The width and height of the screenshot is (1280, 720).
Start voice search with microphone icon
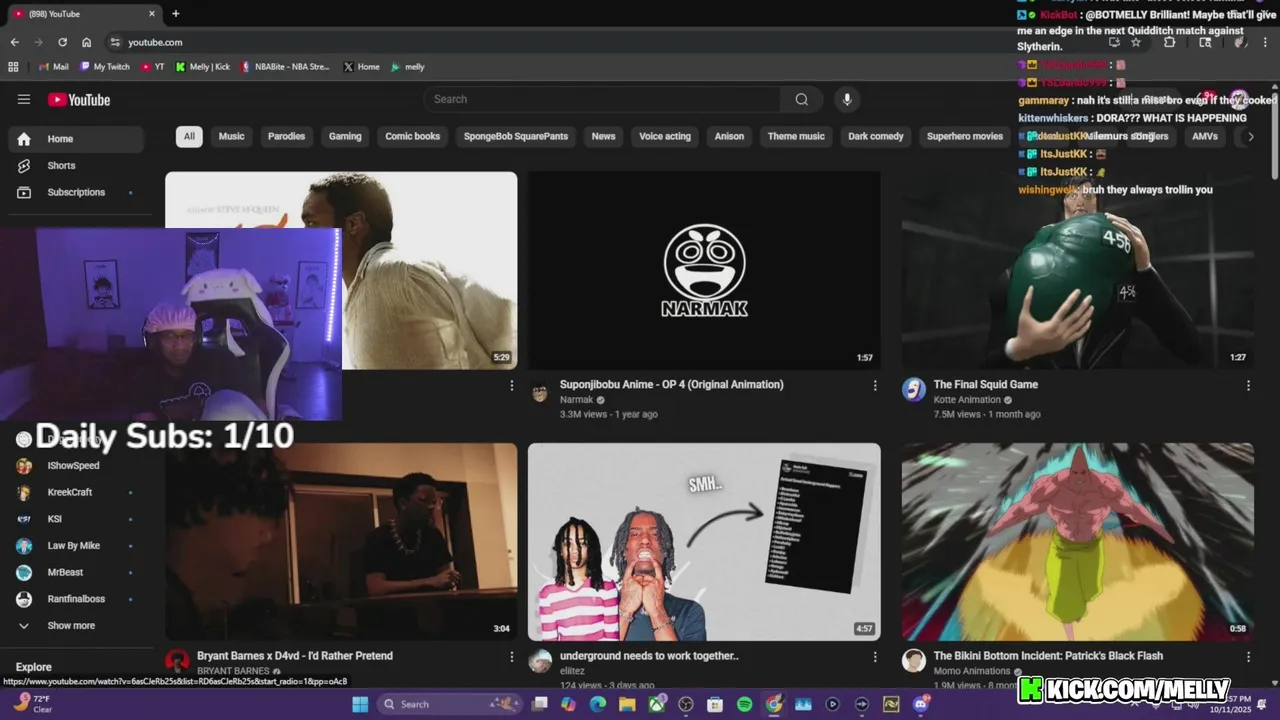[847, 99]
